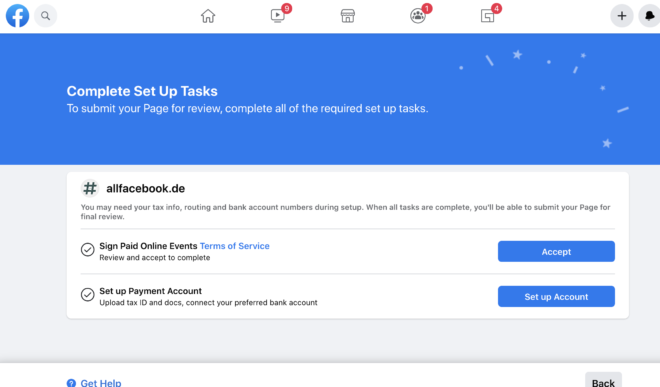Go to Home feed icon
660x387 pixels.
tap(208, 16)
